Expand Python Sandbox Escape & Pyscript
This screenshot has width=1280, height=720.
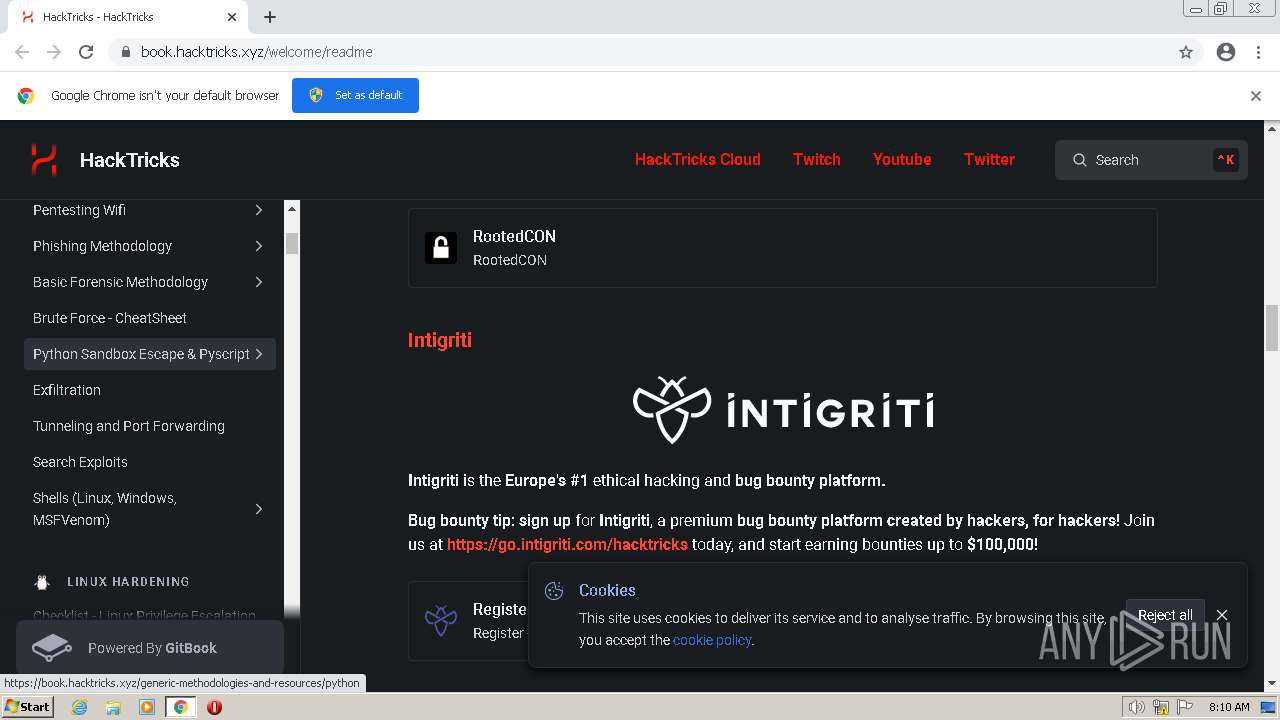259,354
